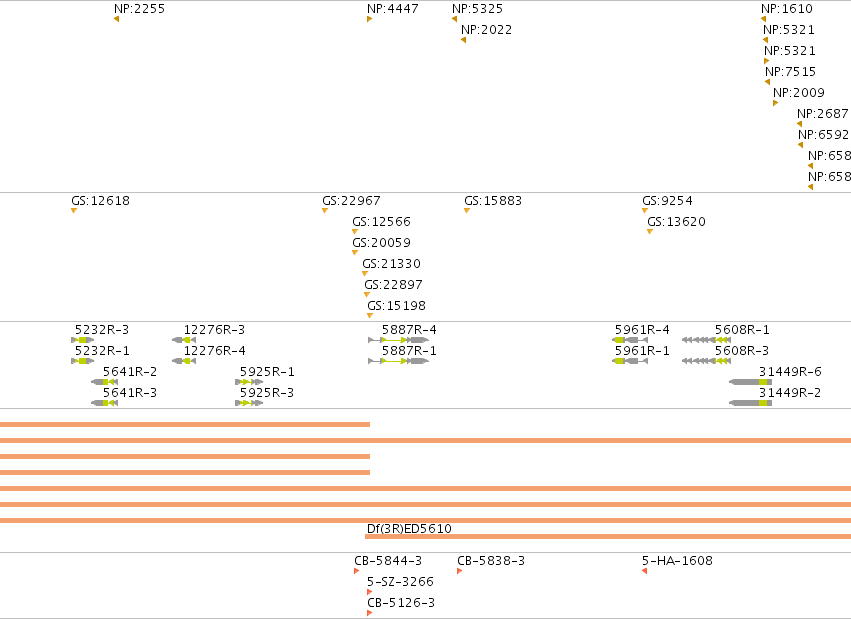This screenshot has height=619, width=851.
Task: Click the triangle marker under NP:2255
Action: (117, 20)
